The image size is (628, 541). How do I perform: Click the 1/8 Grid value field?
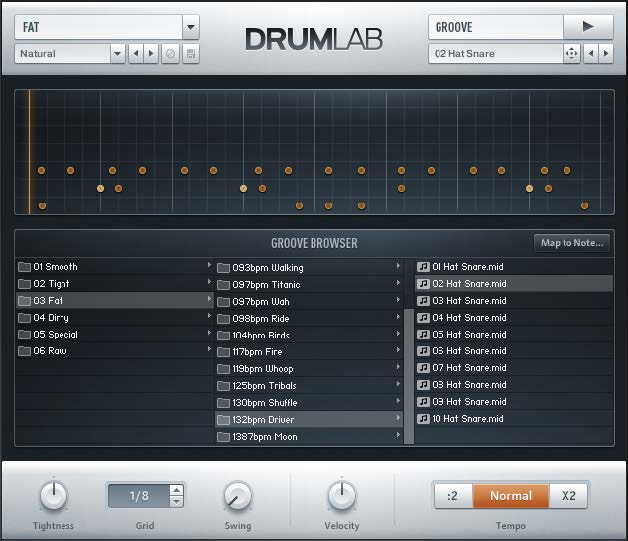point(139,496)
